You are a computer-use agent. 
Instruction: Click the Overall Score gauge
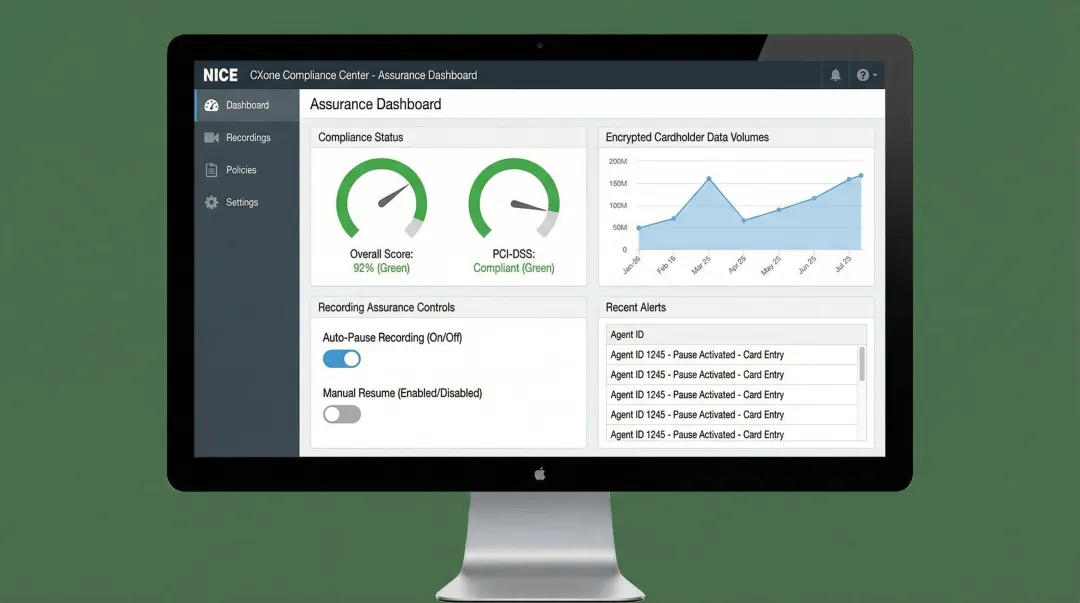(x=380, y=198)
